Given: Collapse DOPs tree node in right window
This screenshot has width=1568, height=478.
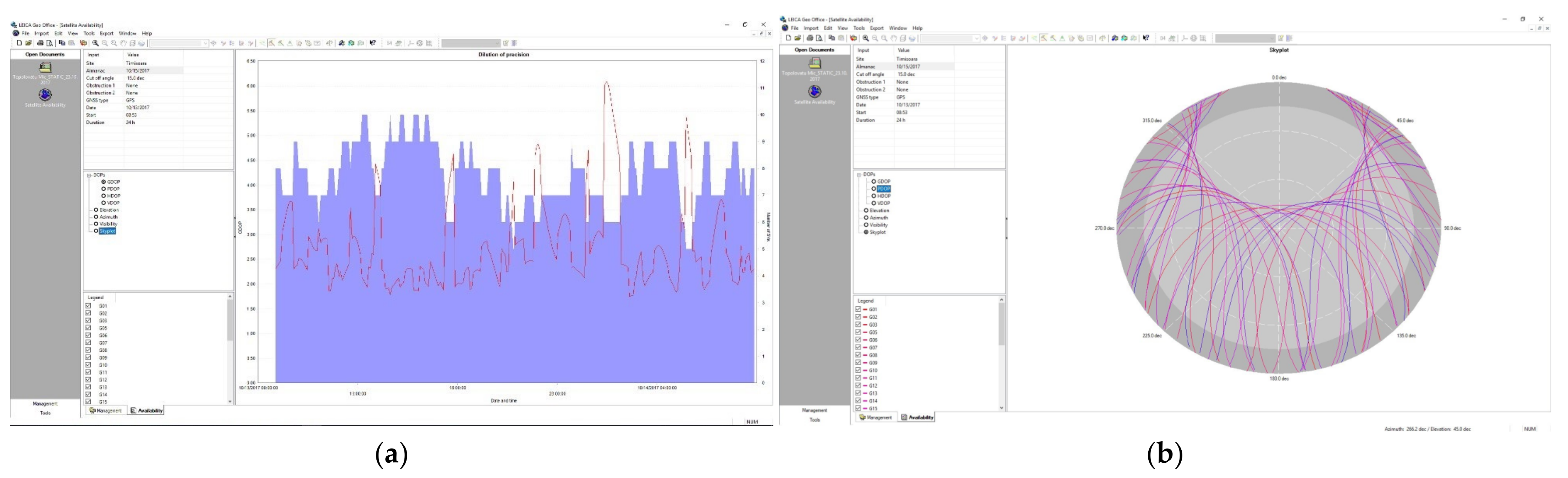Looking at the screenshot, I should [859, 174].
